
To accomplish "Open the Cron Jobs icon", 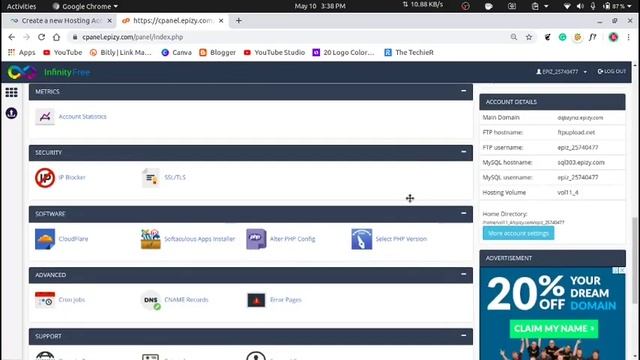I will point(45,300).
